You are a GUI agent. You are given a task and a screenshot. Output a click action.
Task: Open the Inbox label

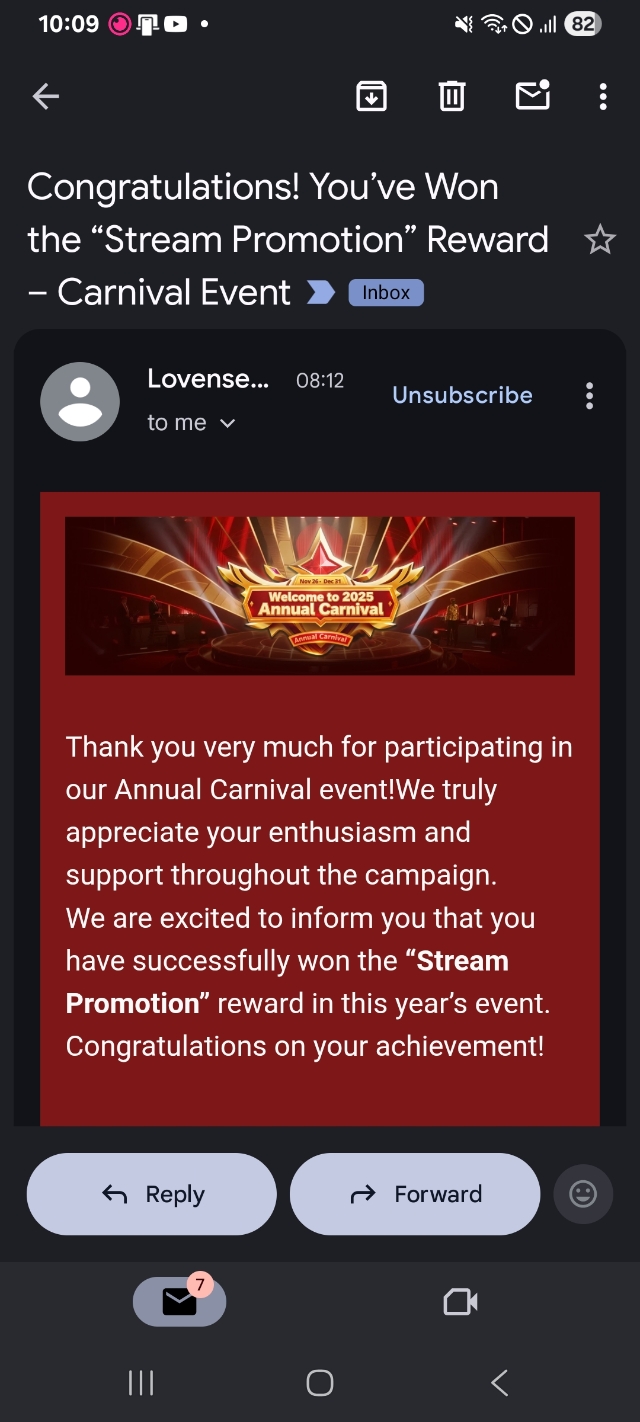386,292
